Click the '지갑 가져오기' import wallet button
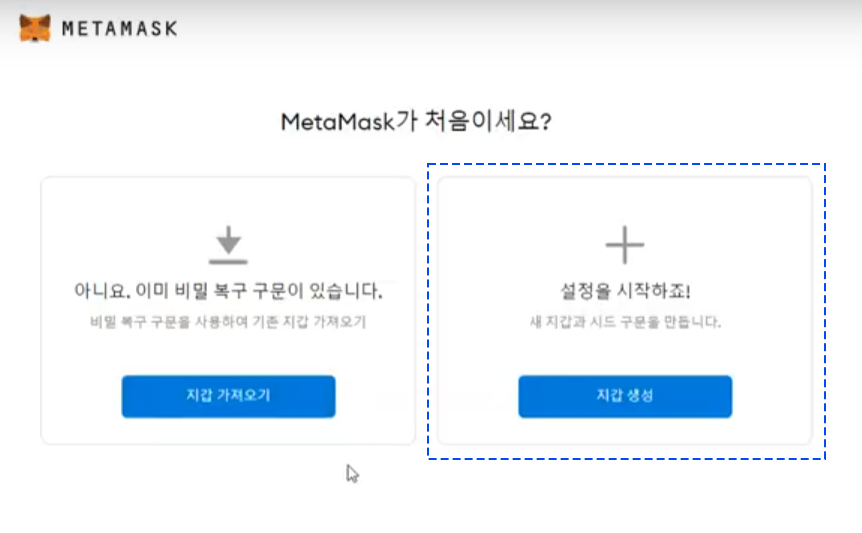Image resolution: width=862 pixels, height=533 pixels. pyautogui.click(x=228, y=396)
